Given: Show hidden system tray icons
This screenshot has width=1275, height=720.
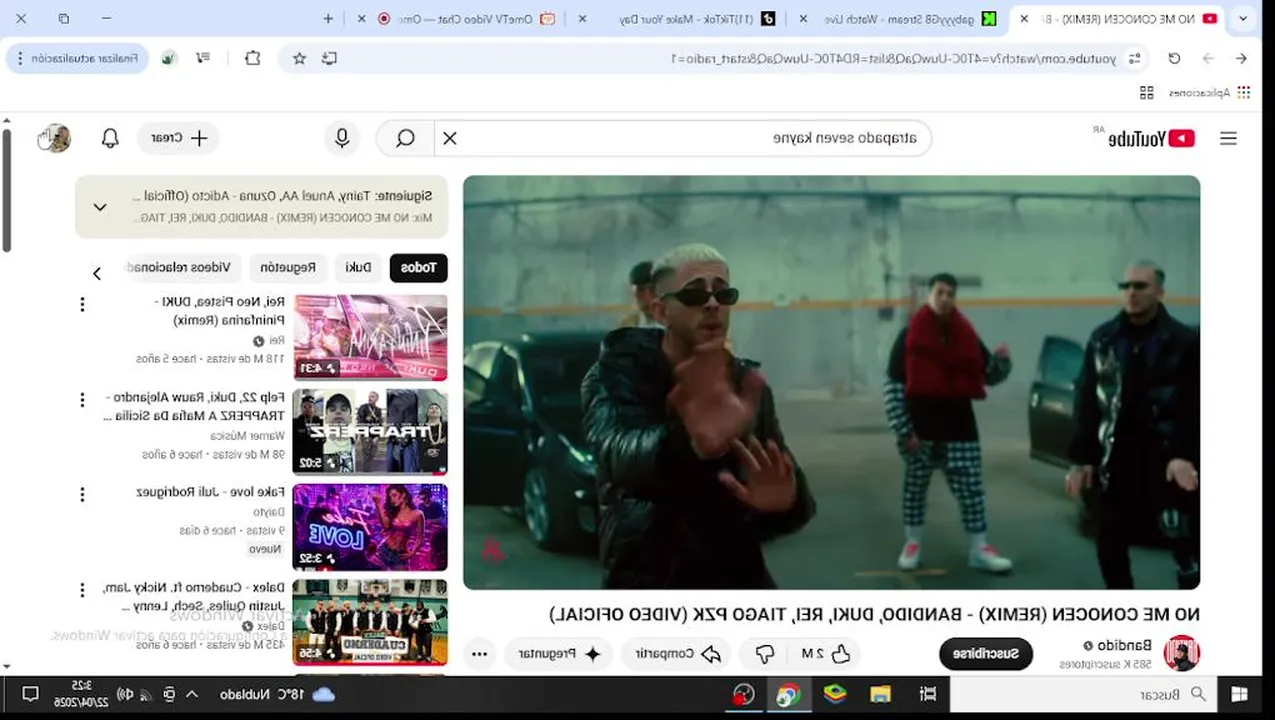Looking at the screenshot, I should [x=192, y=694].
